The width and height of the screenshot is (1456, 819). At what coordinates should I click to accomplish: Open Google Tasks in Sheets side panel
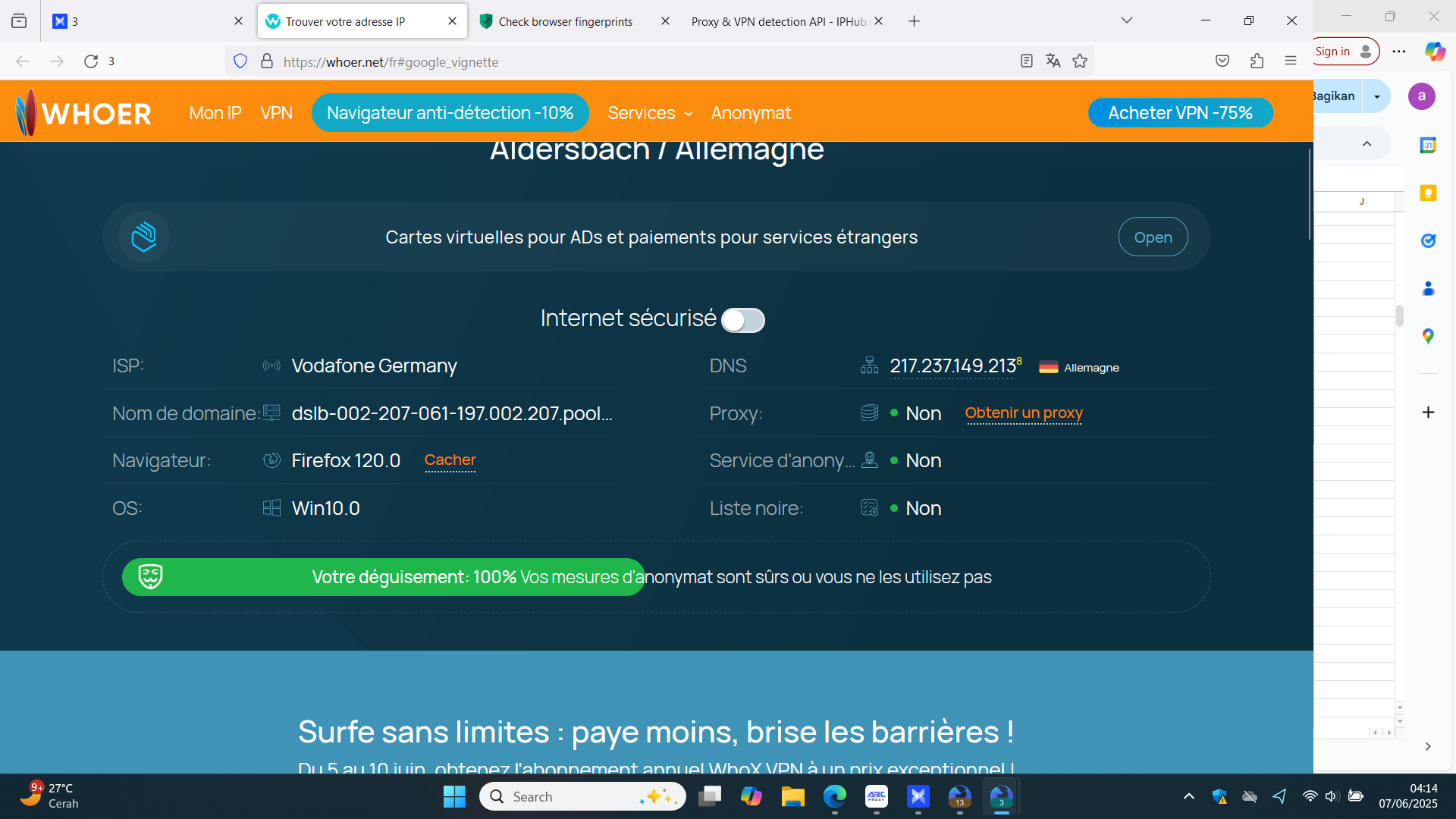(1428, 241)
